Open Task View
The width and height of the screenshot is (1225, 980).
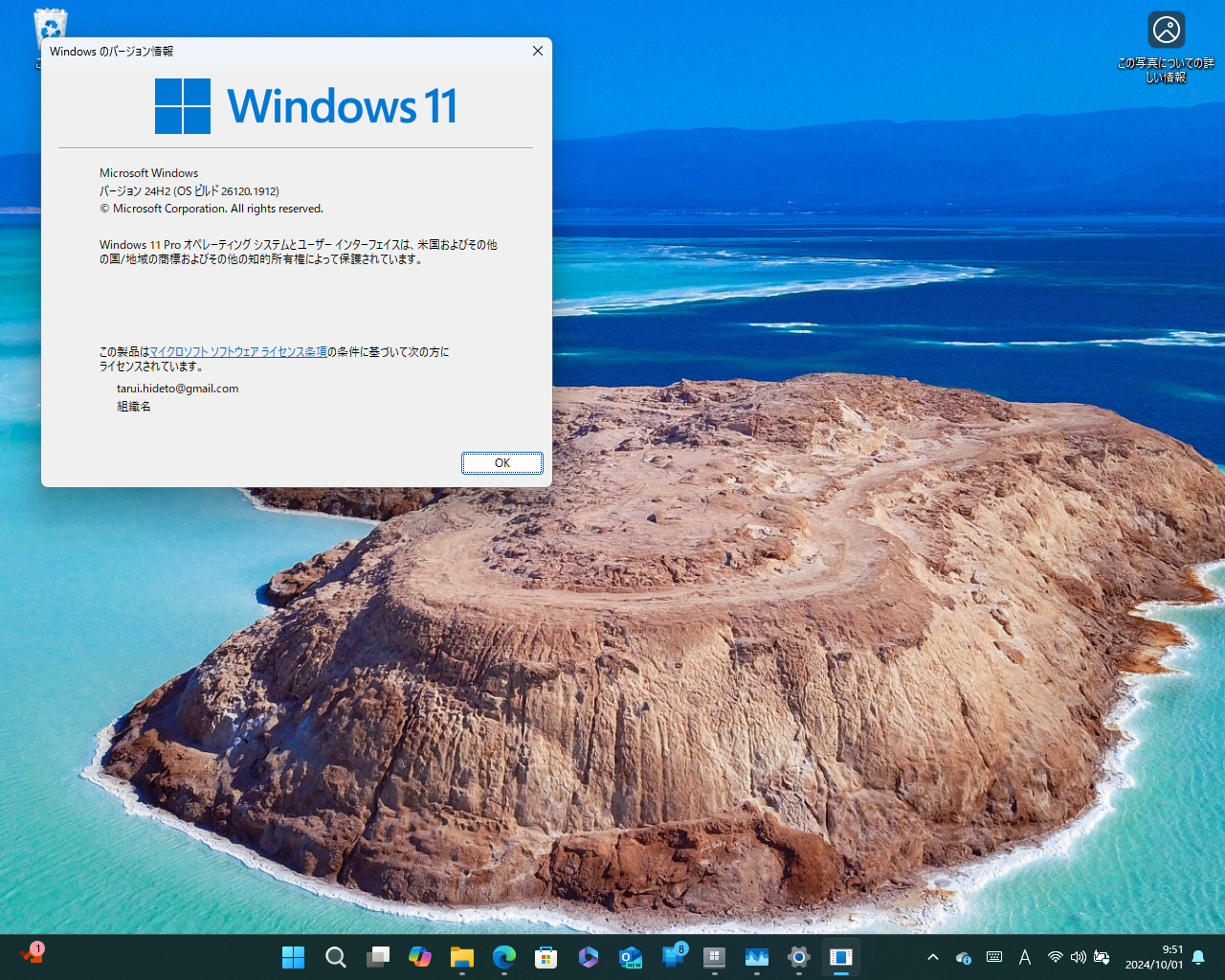pyautogui.click(x=377, y=957)
